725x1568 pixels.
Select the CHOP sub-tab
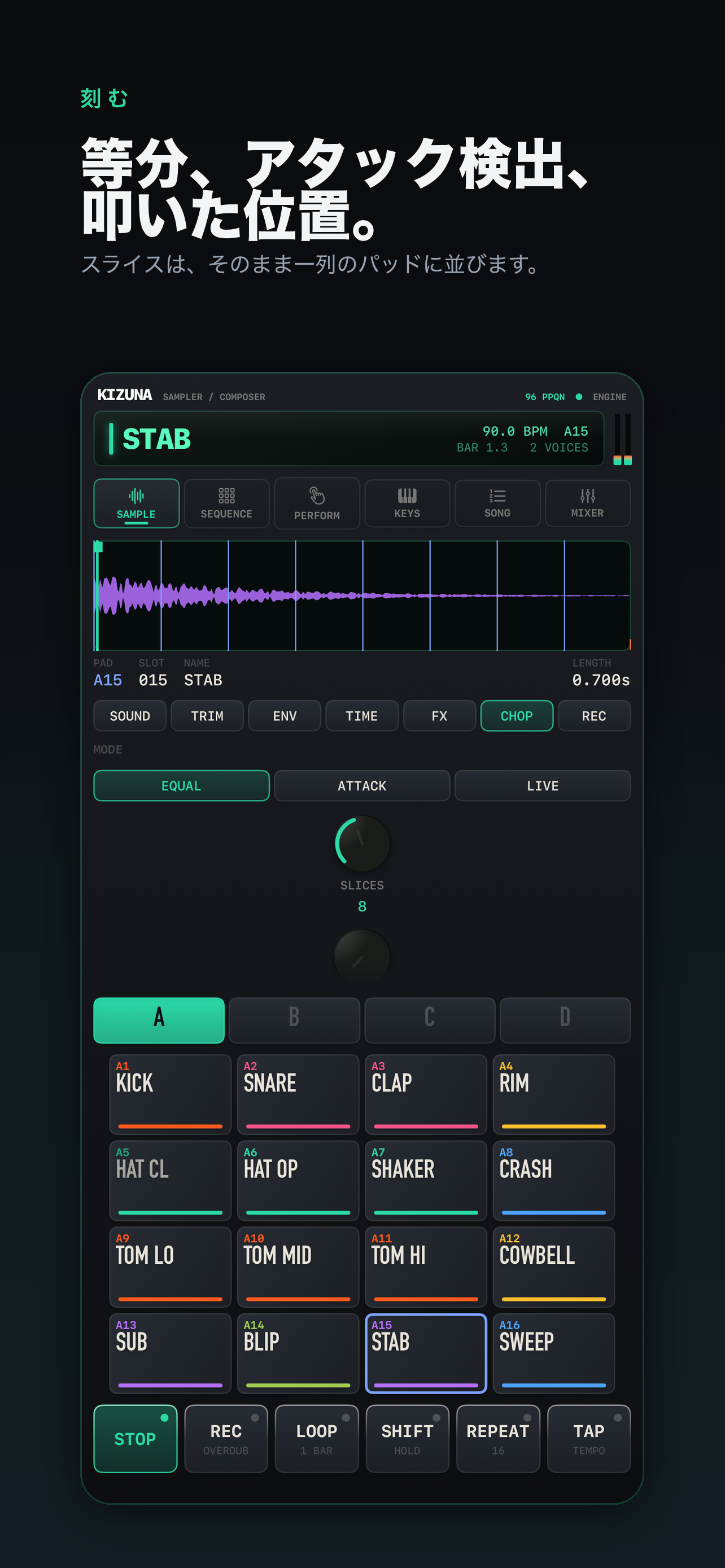[x=516, y=716]
